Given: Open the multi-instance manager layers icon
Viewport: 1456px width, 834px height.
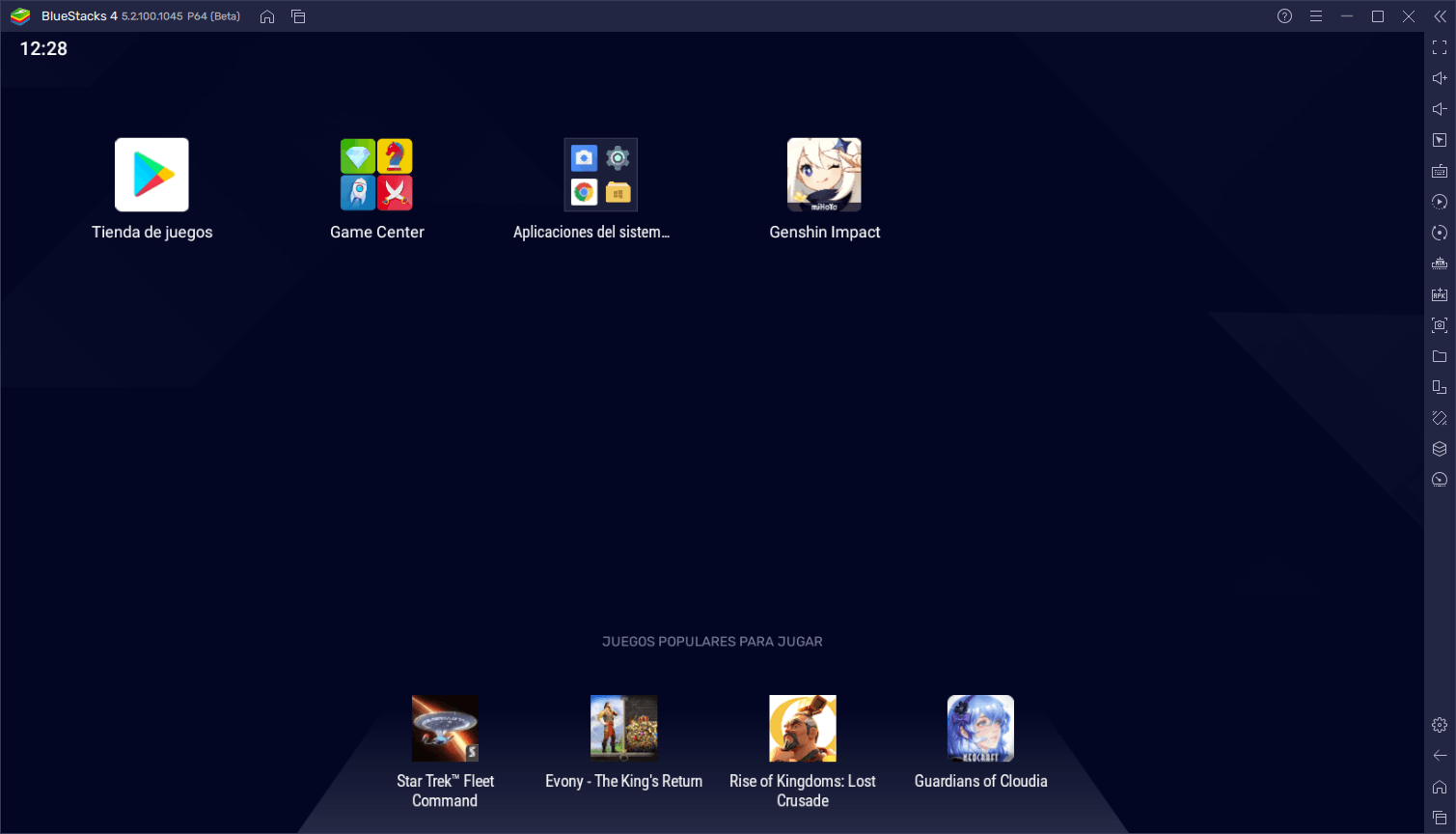Looking at the screenshot, I should pyautogui.click(x=1440, y=449).
